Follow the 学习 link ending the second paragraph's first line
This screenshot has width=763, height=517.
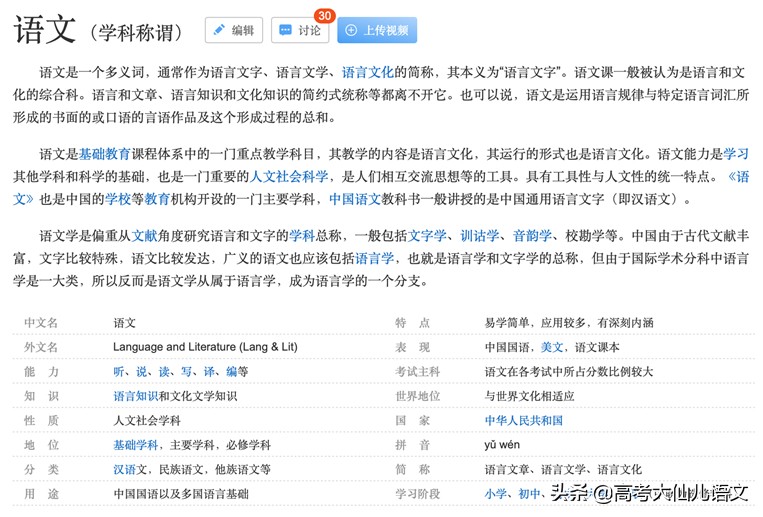(736, 154)
